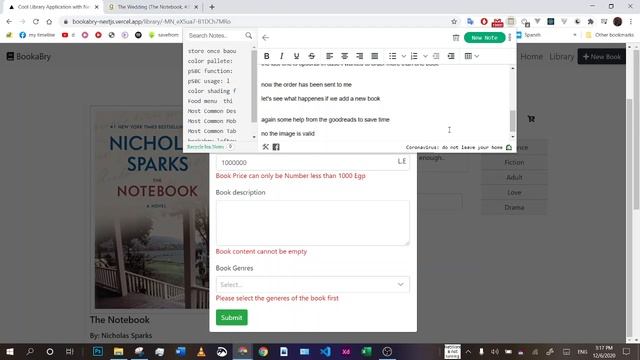Open VLC media player from the taskbar
Screen dimensions: 640x360
coord(201,351)
